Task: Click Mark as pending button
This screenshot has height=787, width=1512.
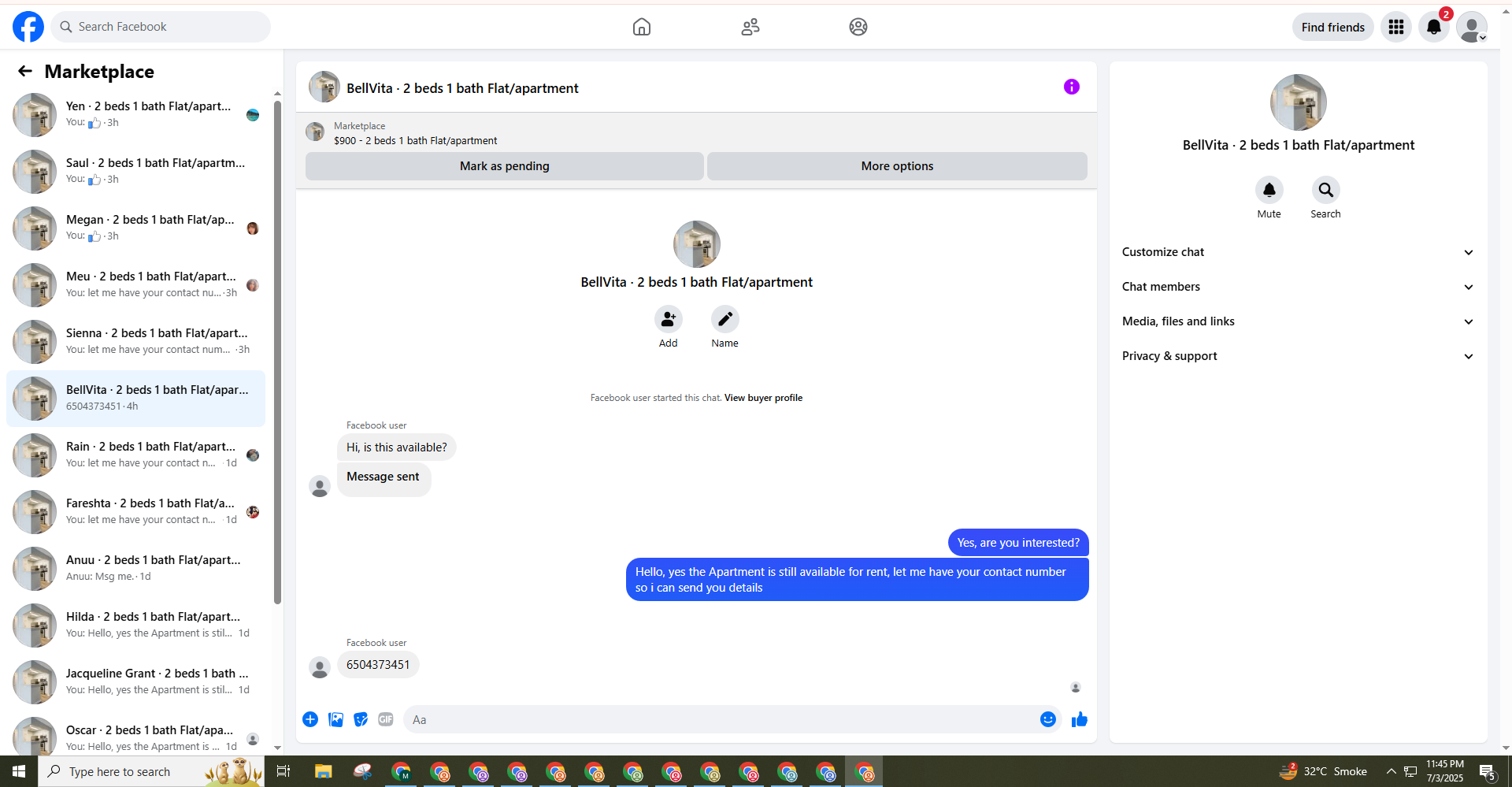Action: pos(505,166)
